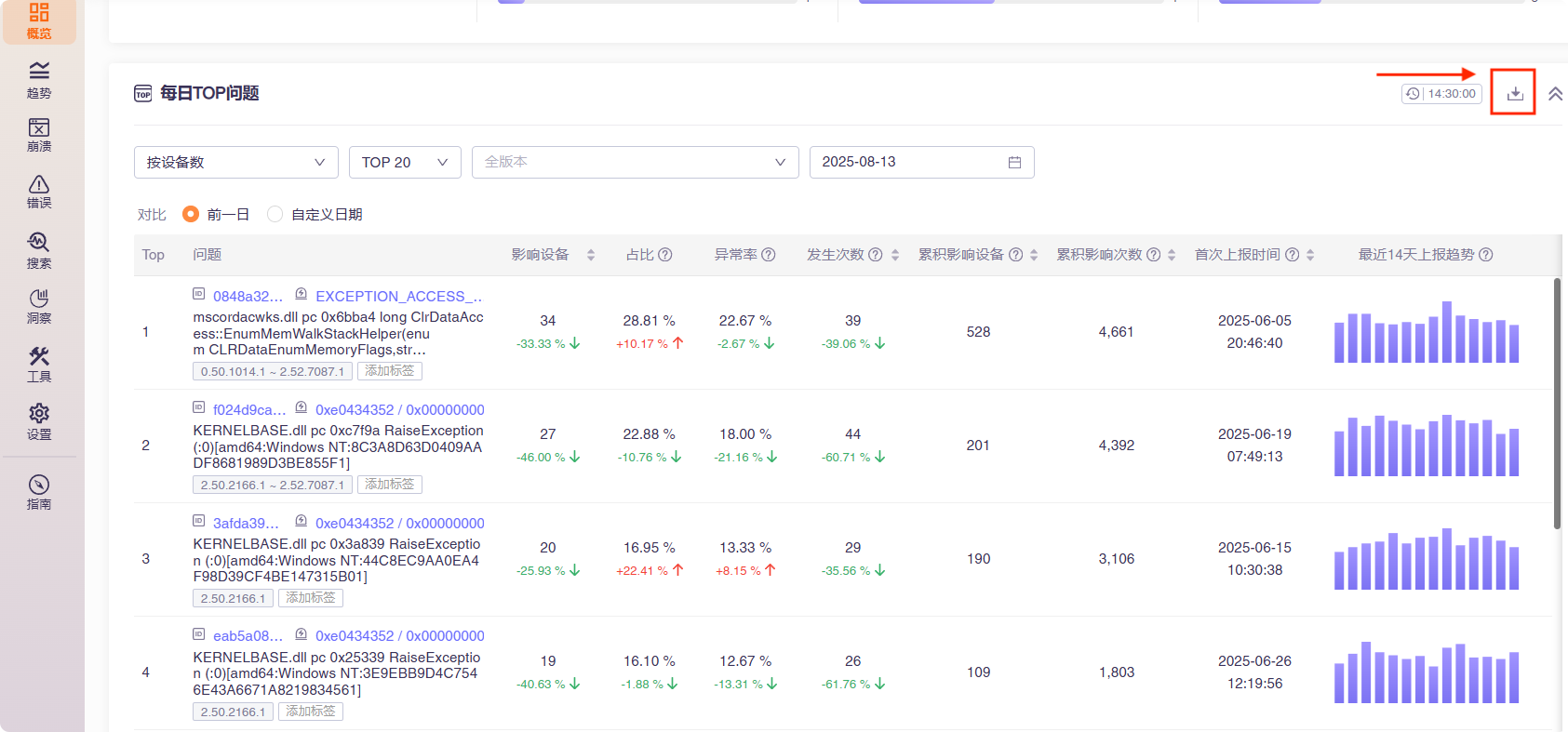Click the first report date 2025-06-05

coord(1254,321)
